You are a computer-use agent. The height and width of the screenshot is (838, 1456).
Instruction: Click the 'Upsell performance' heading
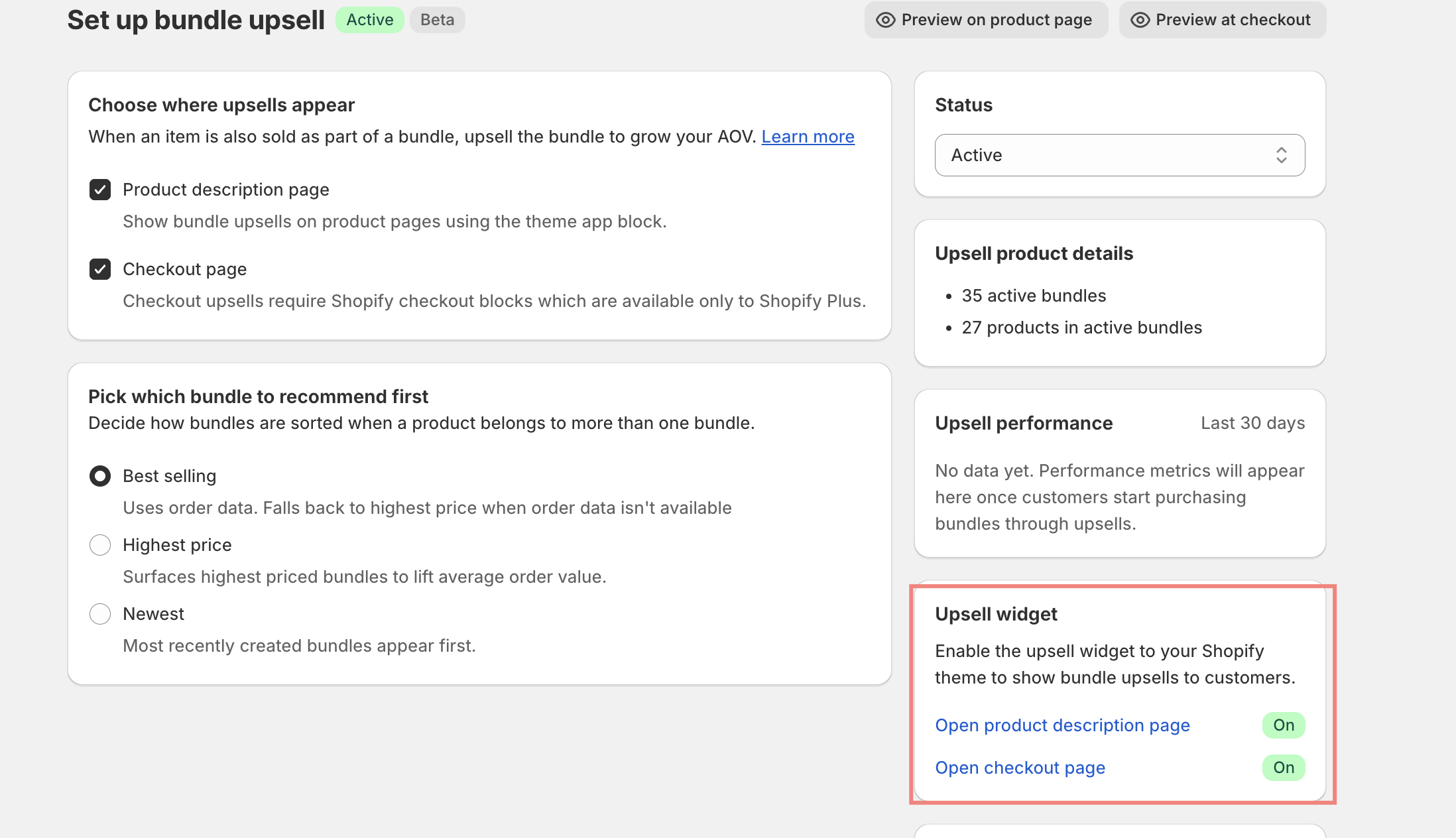coord(1024,423)
